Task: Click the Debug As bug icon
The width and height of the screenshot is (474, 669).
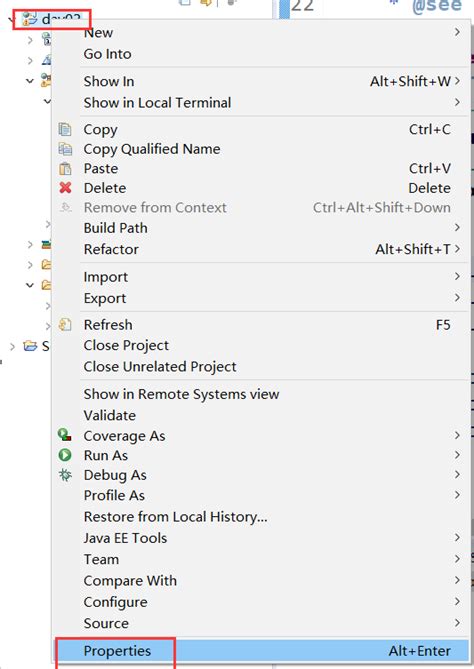Action: pyautogui.click(x=65, y=475)
